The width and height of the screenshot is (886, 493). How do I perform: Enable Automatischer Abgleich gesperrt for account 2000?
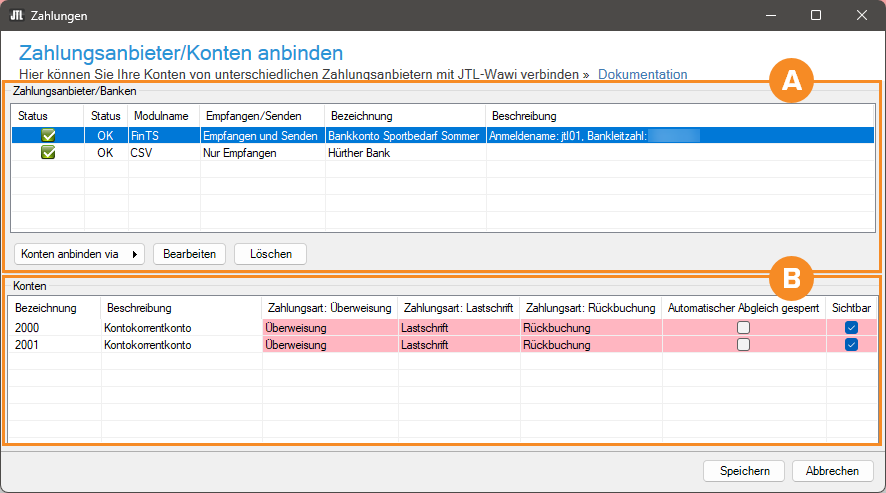pyautogui.click(x=743, y=328)
